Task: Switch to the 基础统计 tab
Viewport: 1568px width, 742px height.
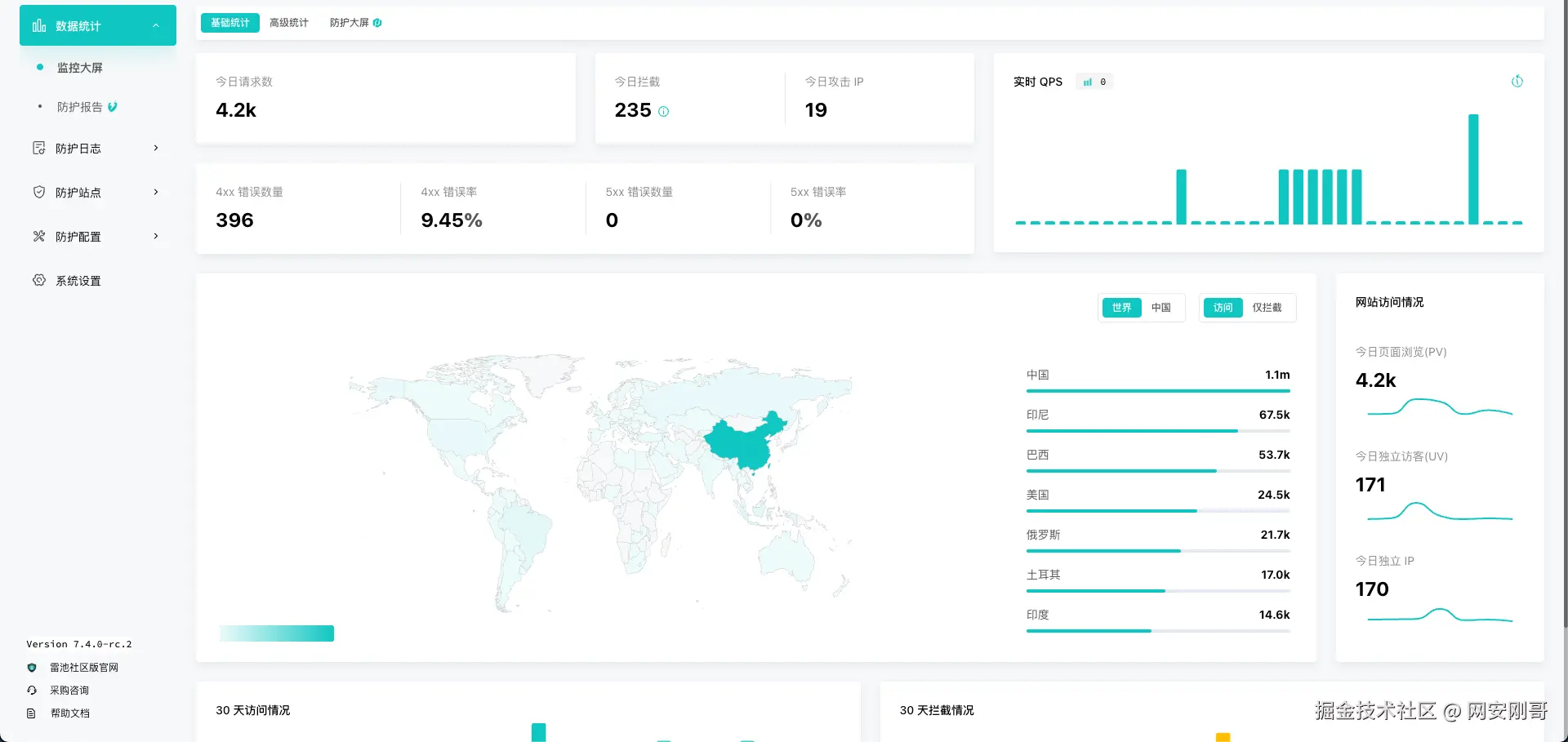Action: click(x=230, y=23)
